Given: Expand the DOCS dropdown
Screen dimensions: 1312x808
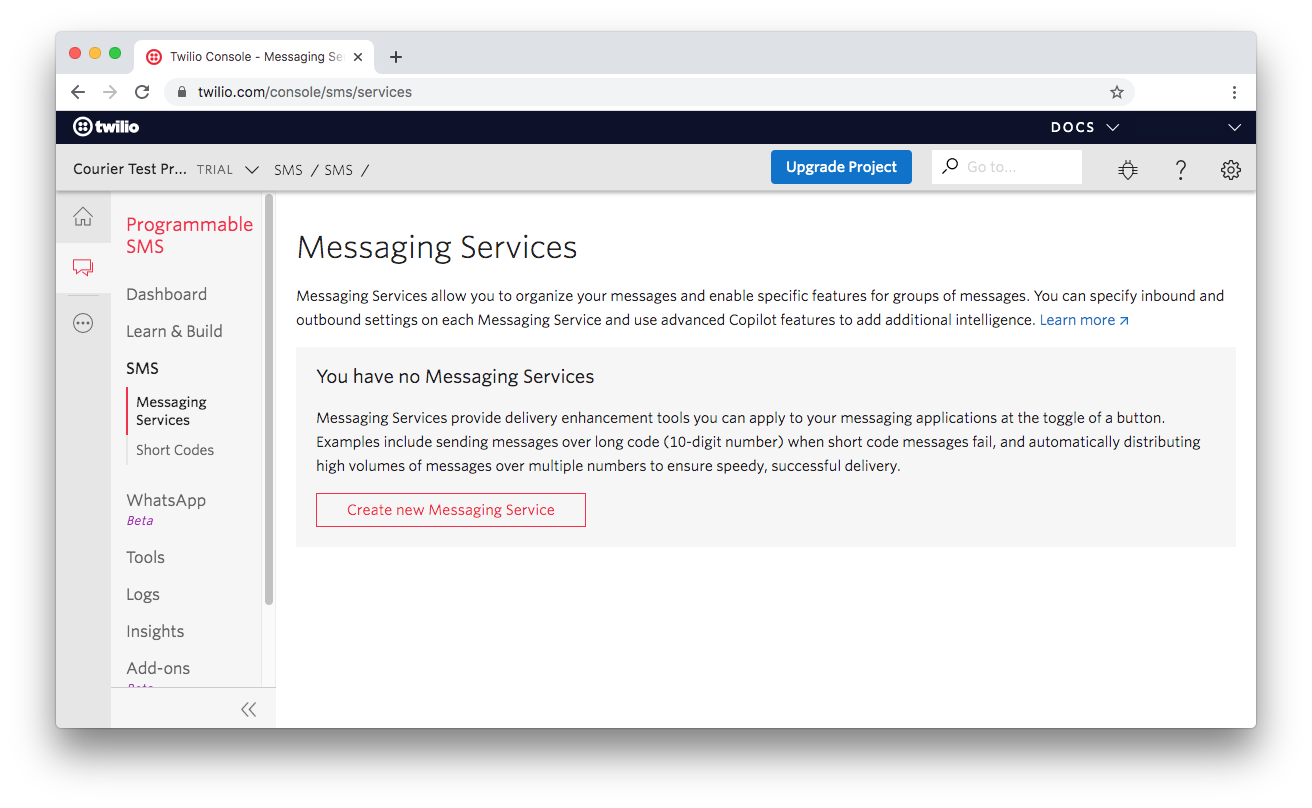Looking at the screenshot, I should 1085,127.
